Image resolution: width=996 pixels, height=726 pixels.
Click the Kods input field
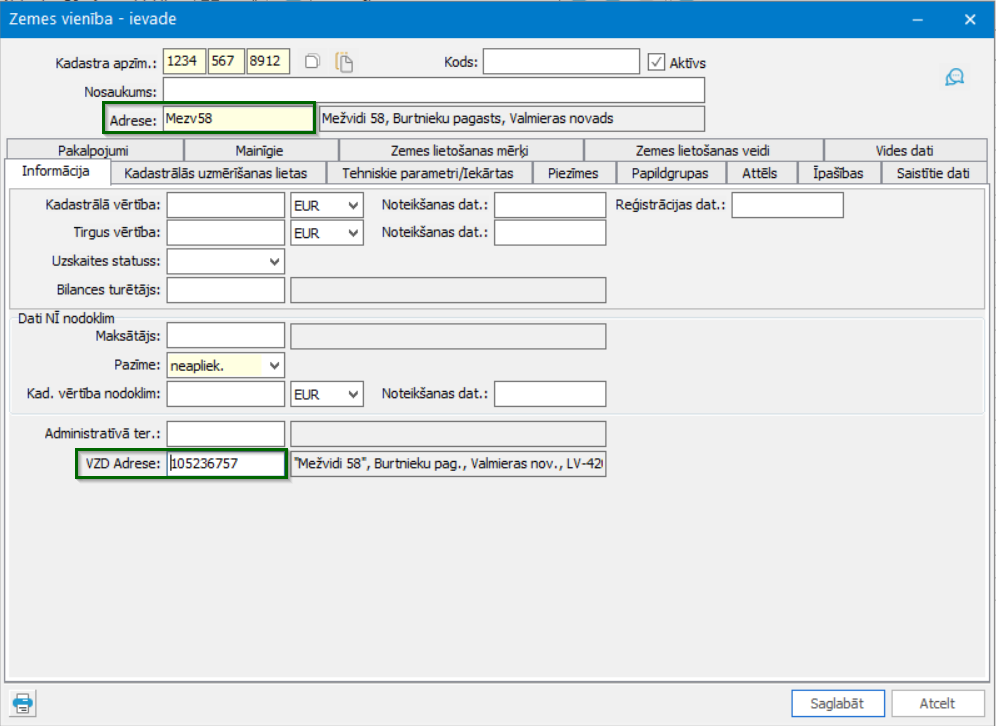(561, 62)
